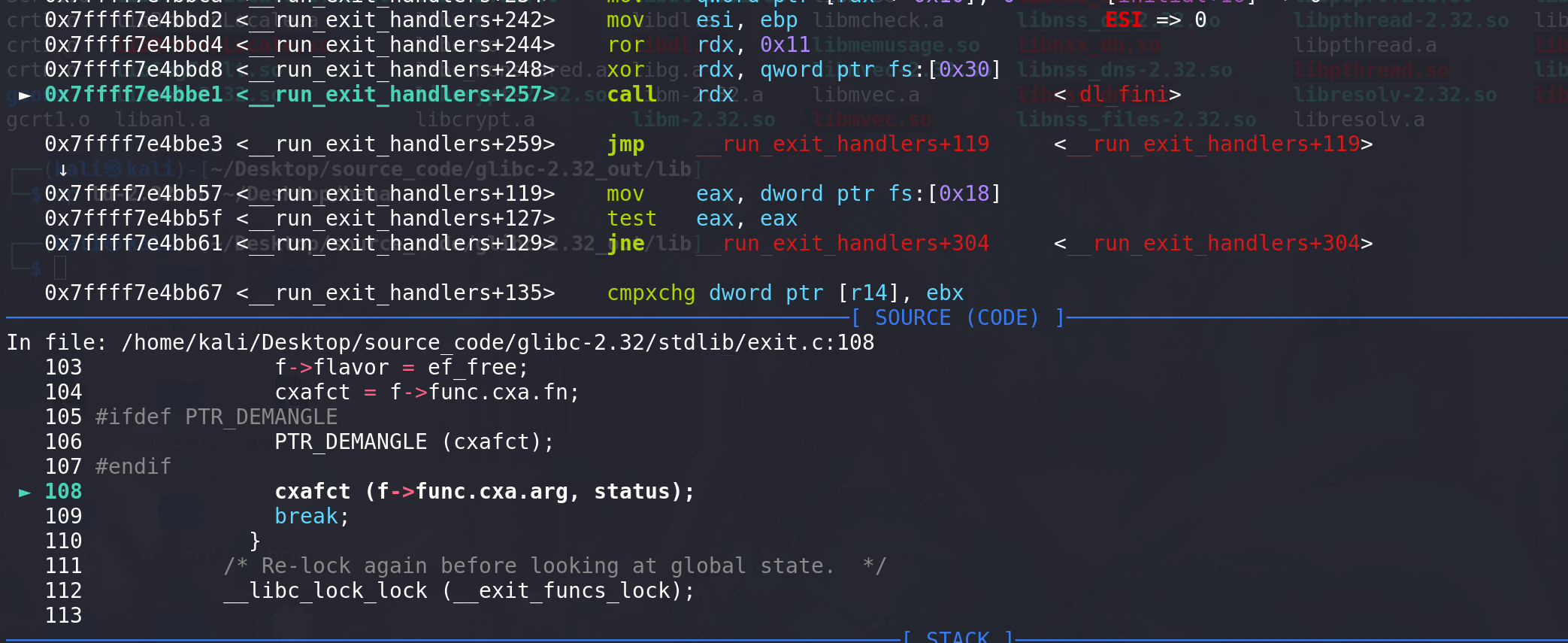Click source line 103 'f->flavor = ef_free;'
1568x643 pixels.
click(401, 367)
